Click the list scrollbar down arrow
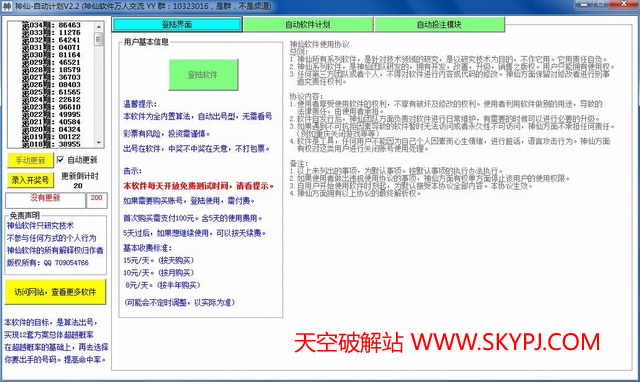Image resolution: width=640 pixels, height=382 pixels. coord(98,142)
